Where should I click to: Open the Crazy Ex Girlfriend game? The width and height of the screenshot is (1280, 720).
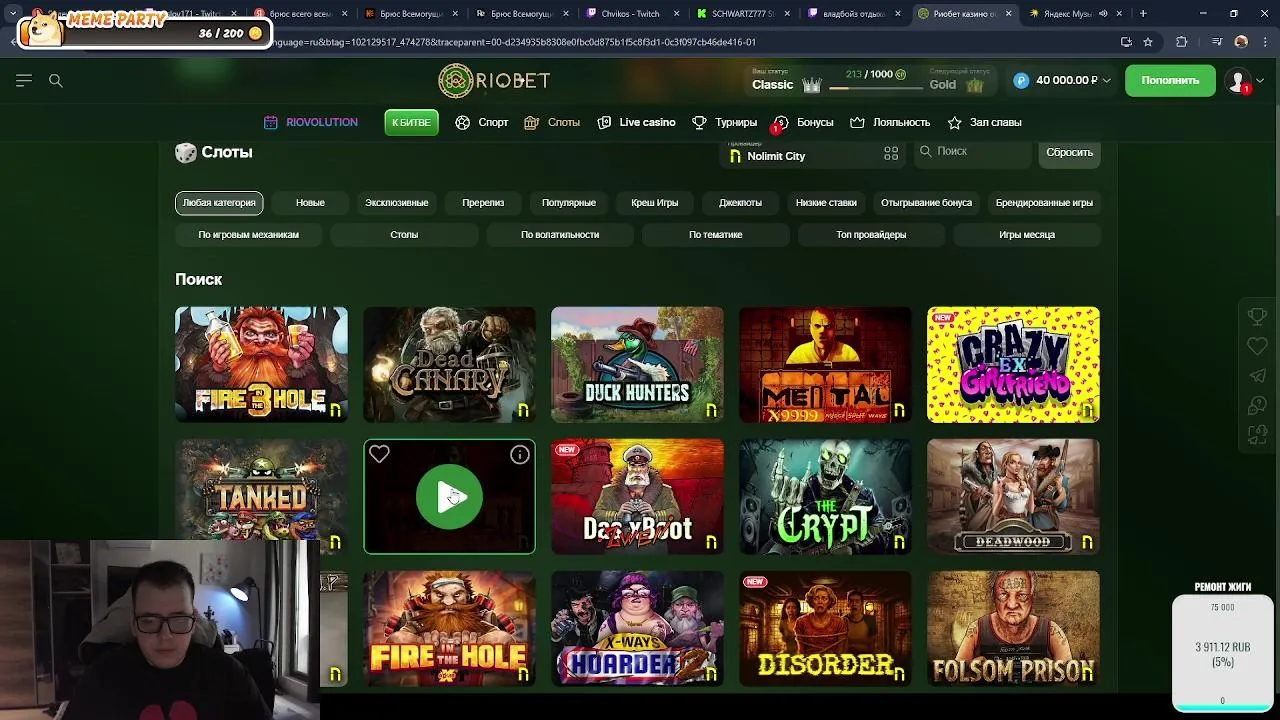pyautogui.click(x=1013, y=364)
